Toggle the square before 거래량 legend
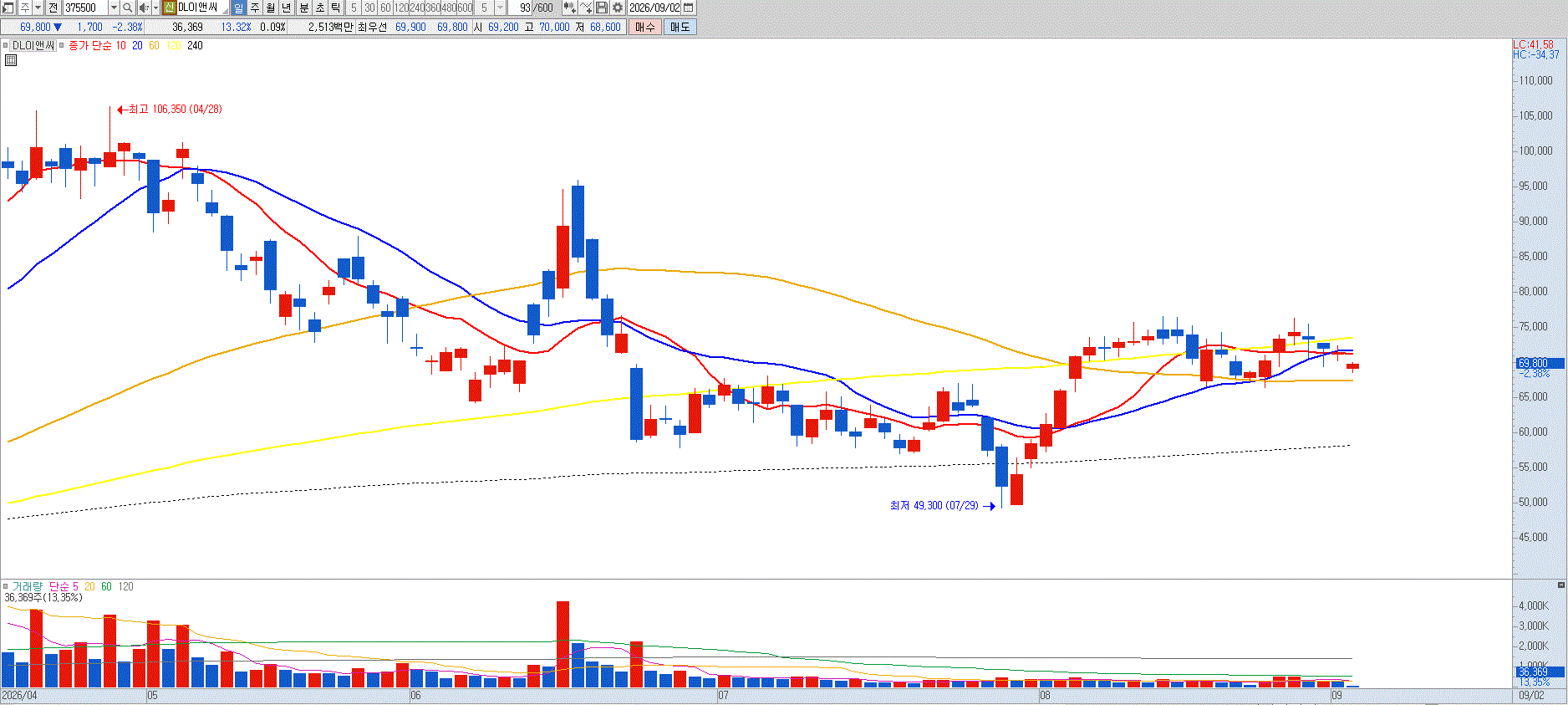The height and width of the screenshot is (705, 1568). [x=5, y=586]
